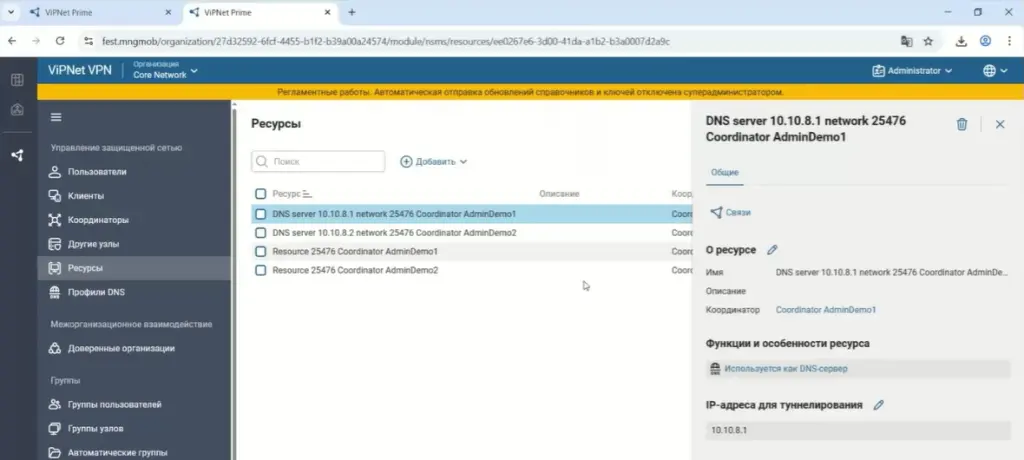Click the site info icon in address bar
Image resolution: width=1024 pixels, height=460 pixels.
(x=89, y=41)
